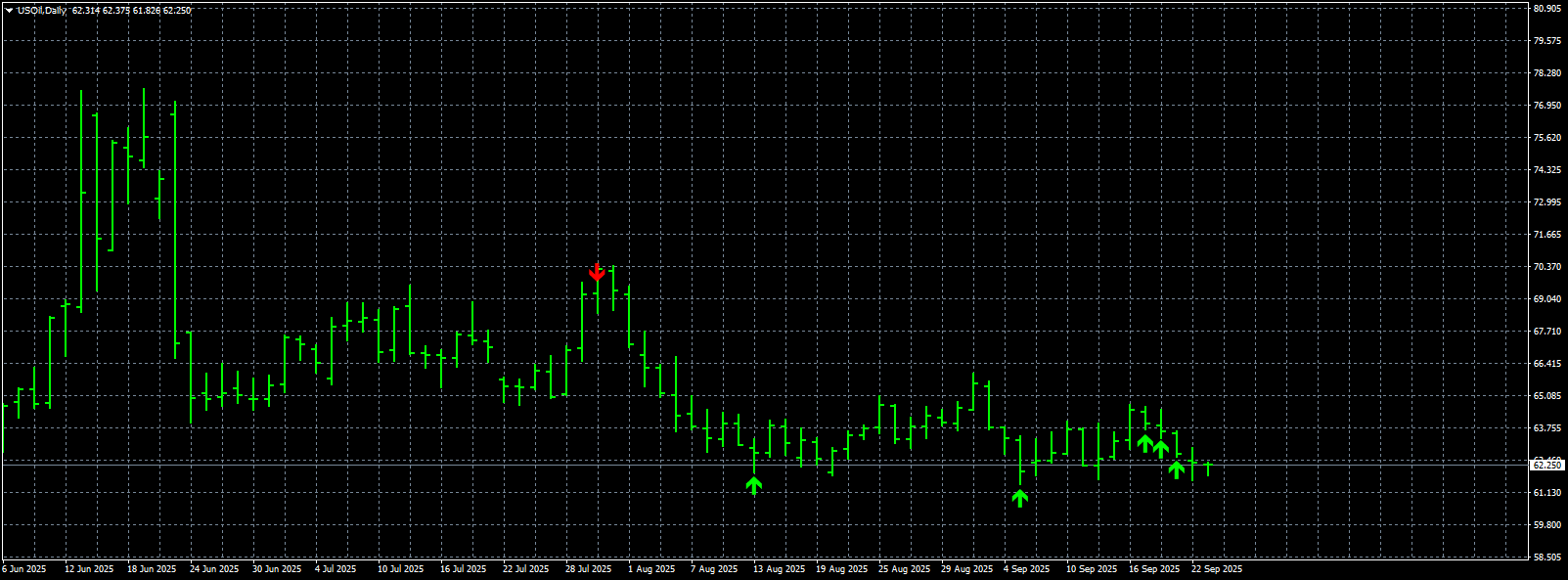1568x580 pixels.
Task: Click the 72.995 price scale label
Action: (x=1546, y=201)
